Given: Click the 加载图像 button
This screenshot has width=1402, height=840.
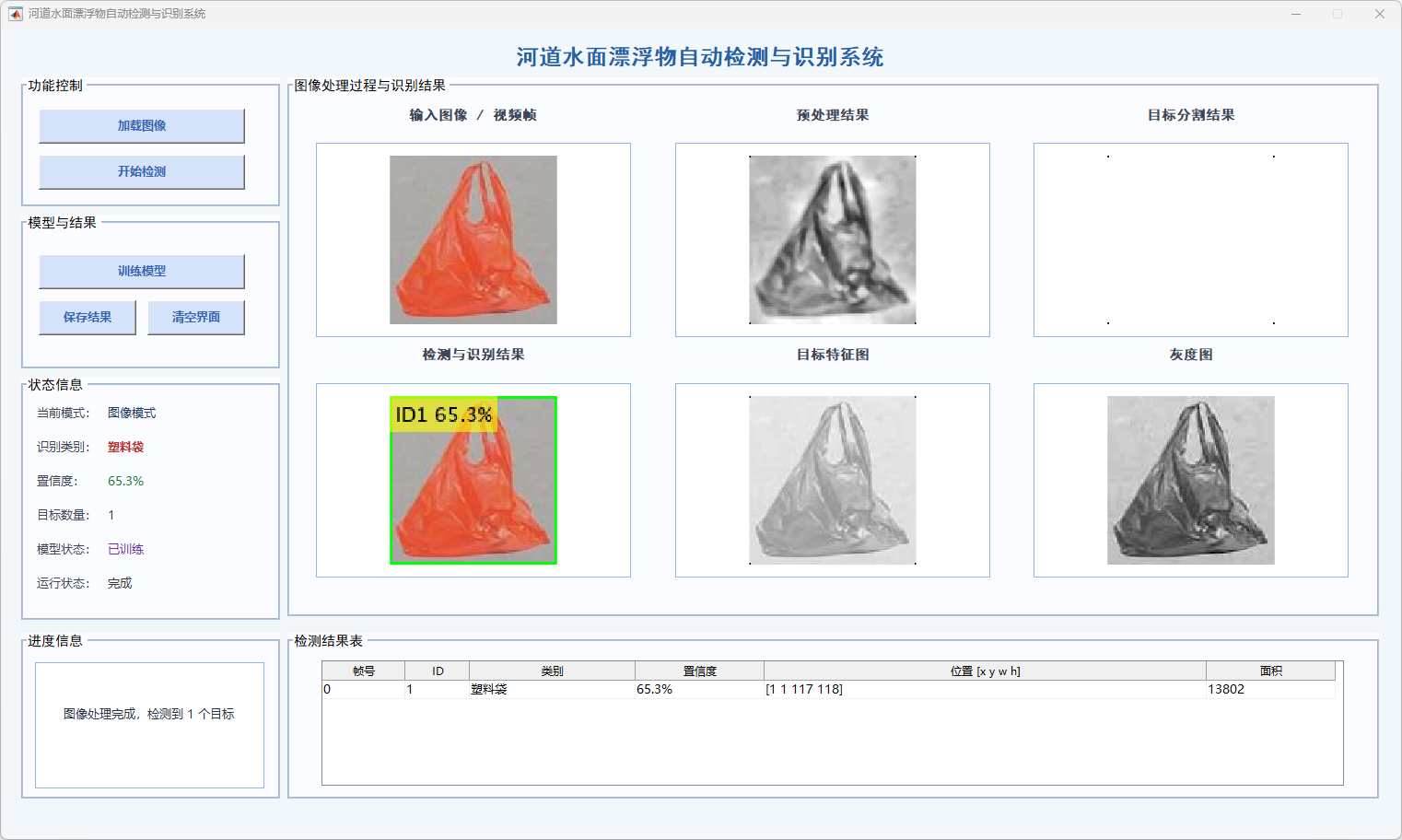Looking at the screenshot, I should 142,126.
